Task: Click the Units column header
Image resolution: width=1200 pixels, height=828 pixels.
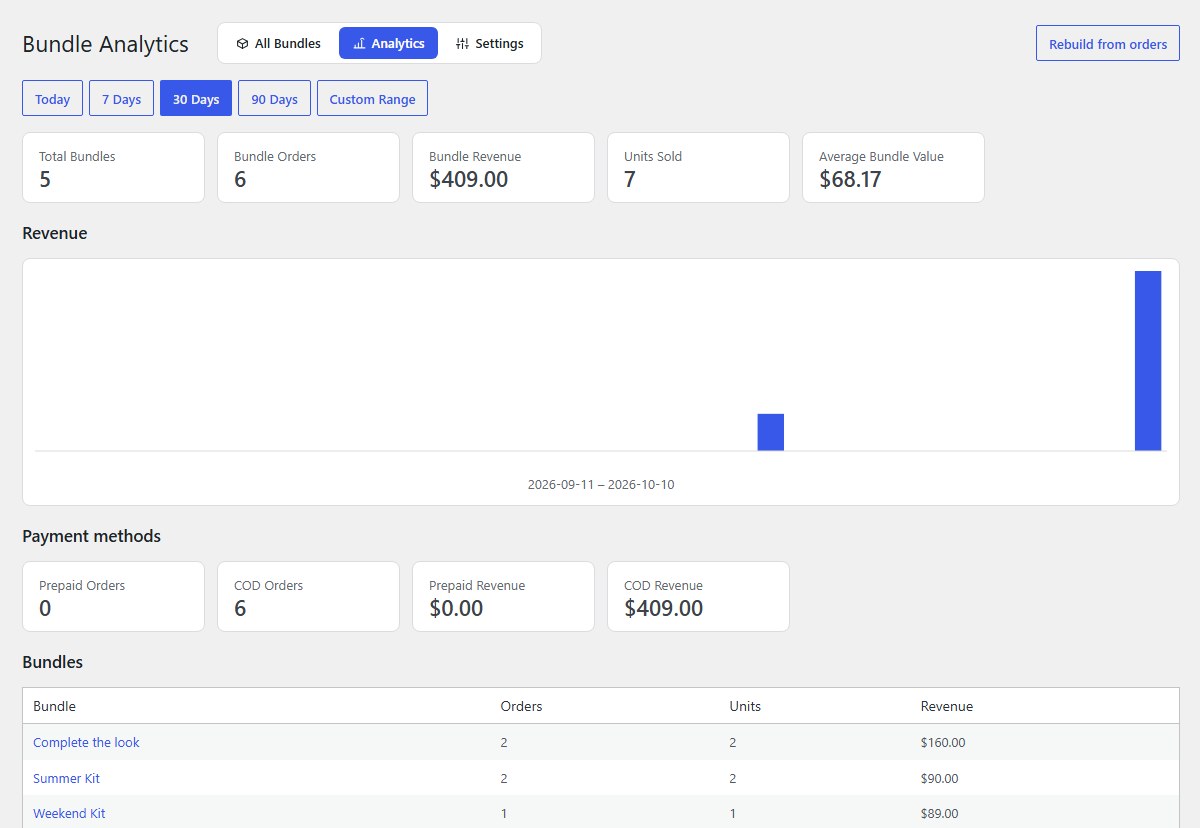Action: [745, 706]
